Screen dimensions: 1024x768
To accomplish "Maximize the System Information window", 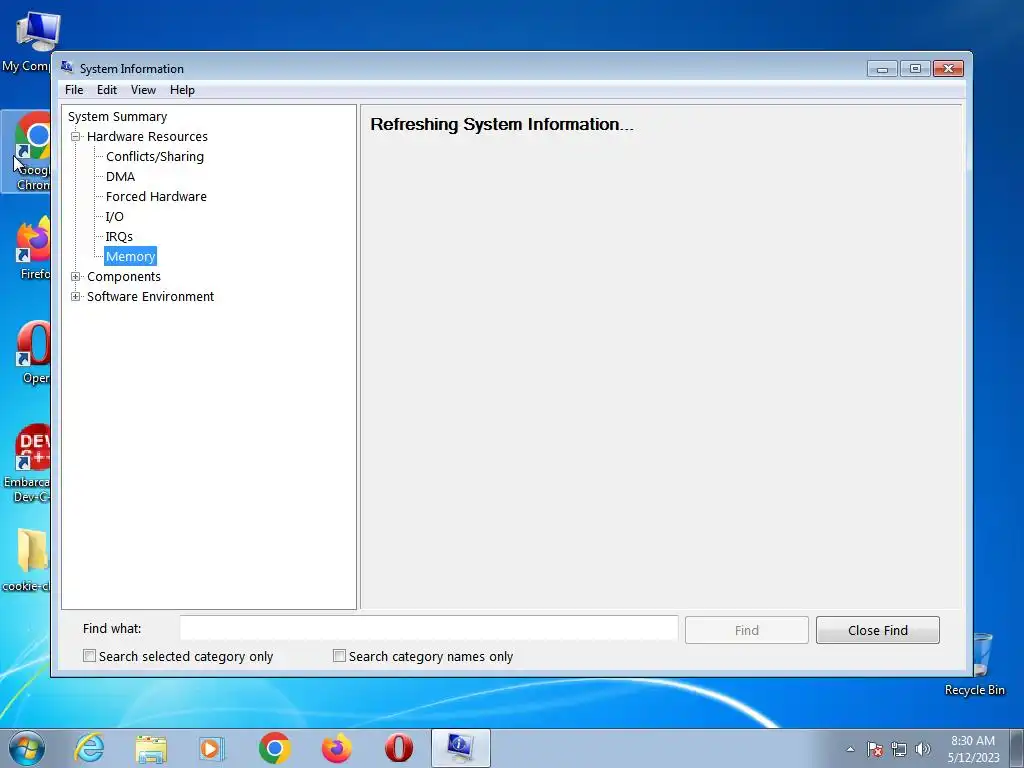I will (915, 69).
